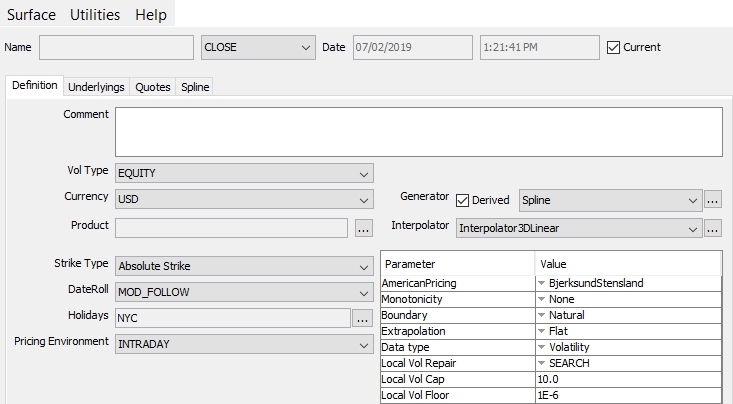The width and height of the screenshot is (733, 404).
Task: Open the Generator dropdown showing Spline
Action: [611, 200]
